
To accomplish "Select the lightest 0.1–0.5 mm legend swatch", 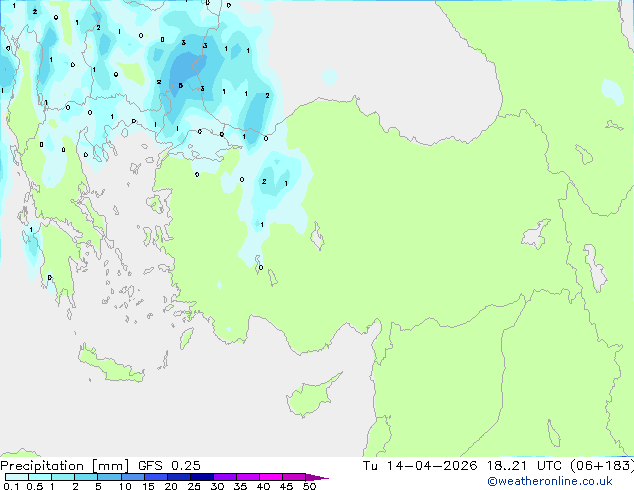I will tap(17, 477).
